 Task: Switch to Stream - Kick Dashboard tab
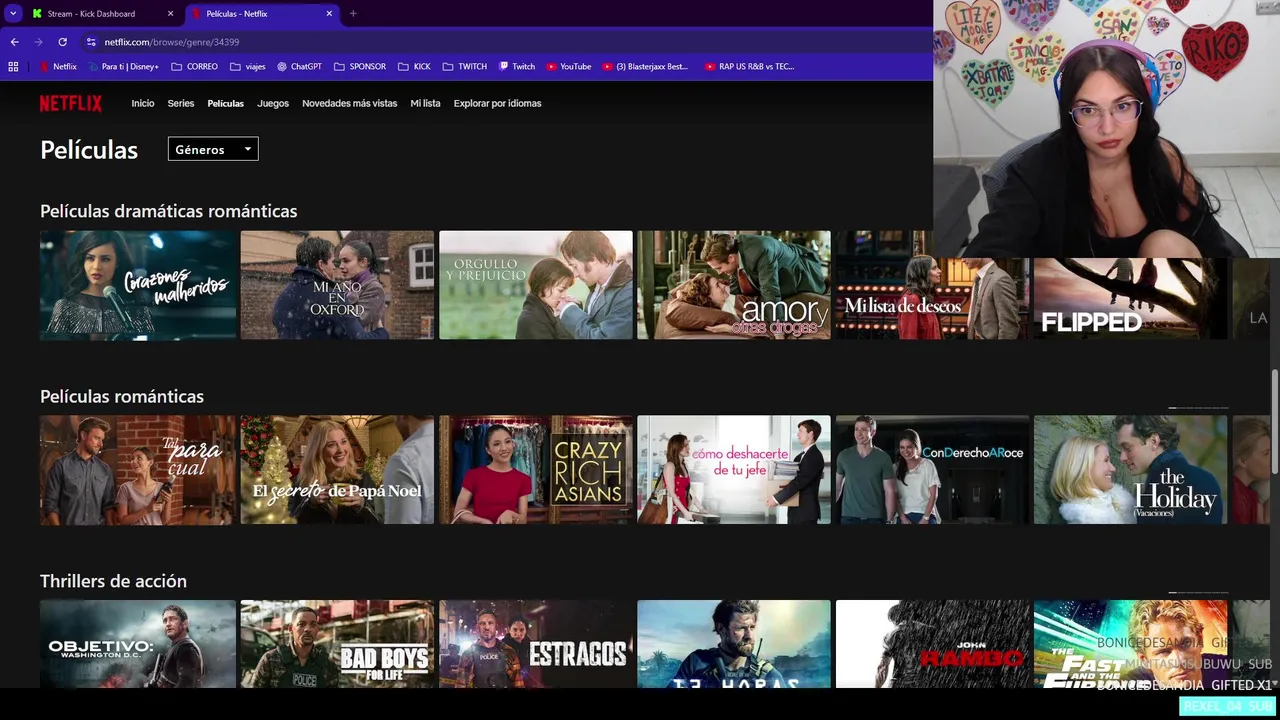click(103, 14)
